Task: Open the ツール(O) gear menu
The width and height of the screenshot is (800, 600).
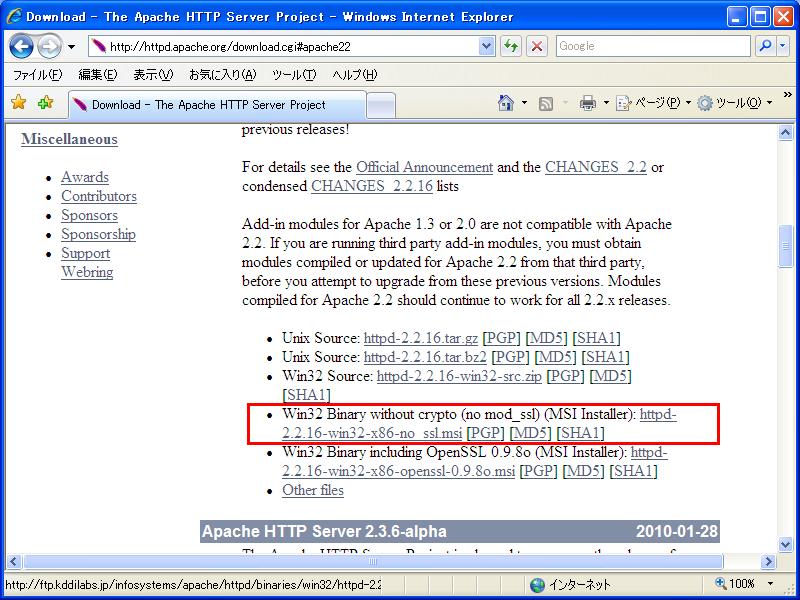Action: (734, 103)
